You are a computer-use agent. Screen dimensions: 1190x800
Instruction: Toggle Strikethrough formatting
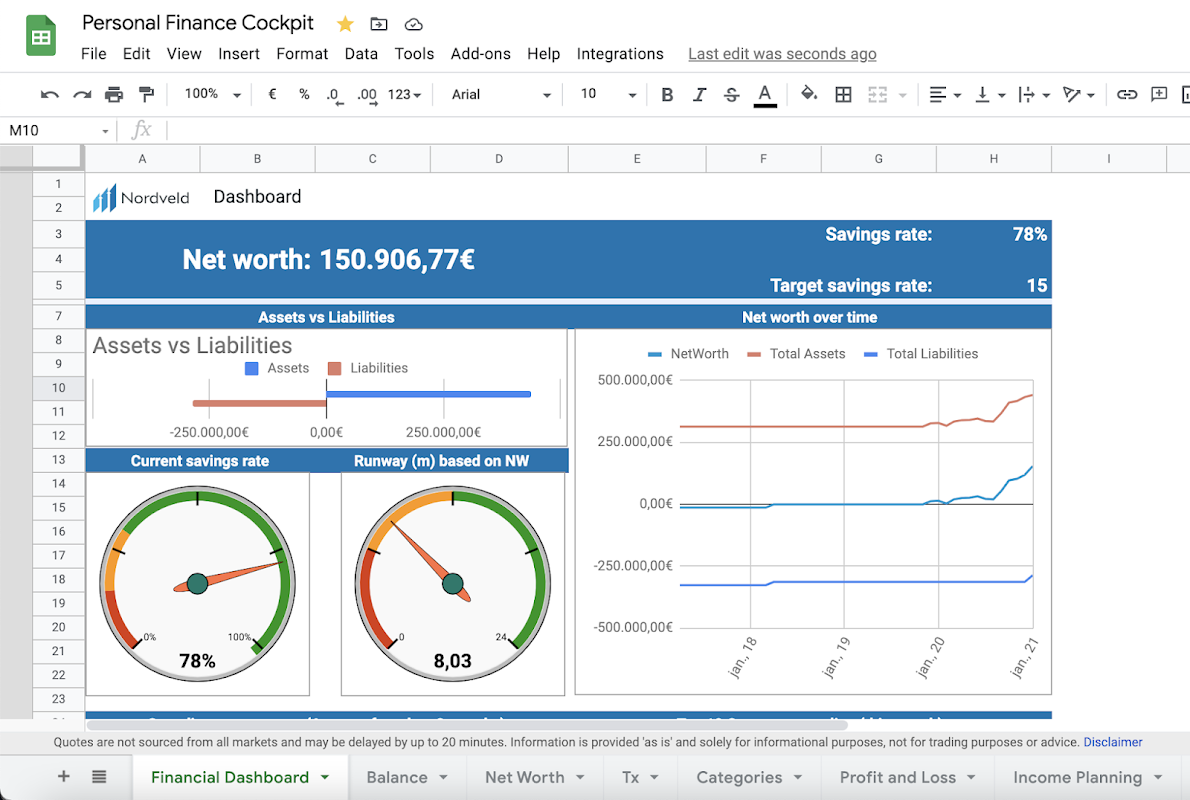coord(731,94)
